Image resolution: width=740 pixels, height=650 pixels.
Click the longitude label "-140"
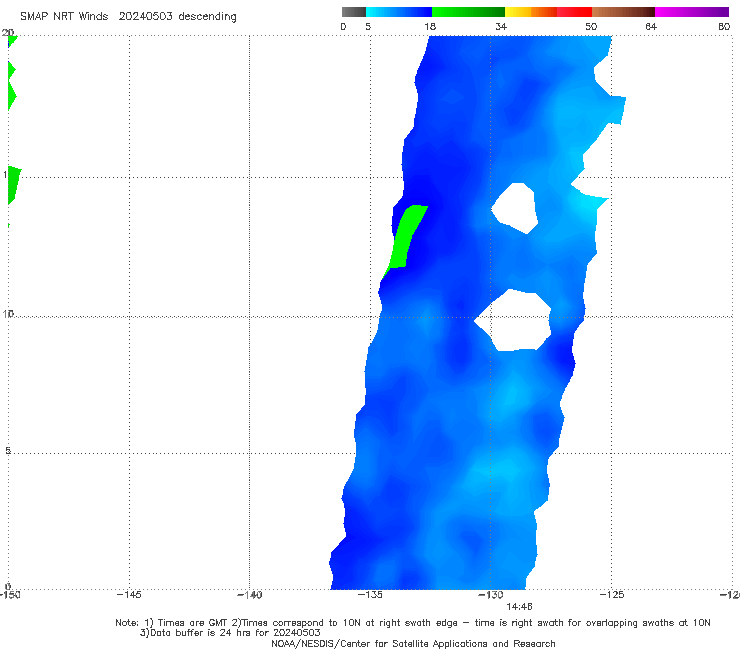click(250, 595)
